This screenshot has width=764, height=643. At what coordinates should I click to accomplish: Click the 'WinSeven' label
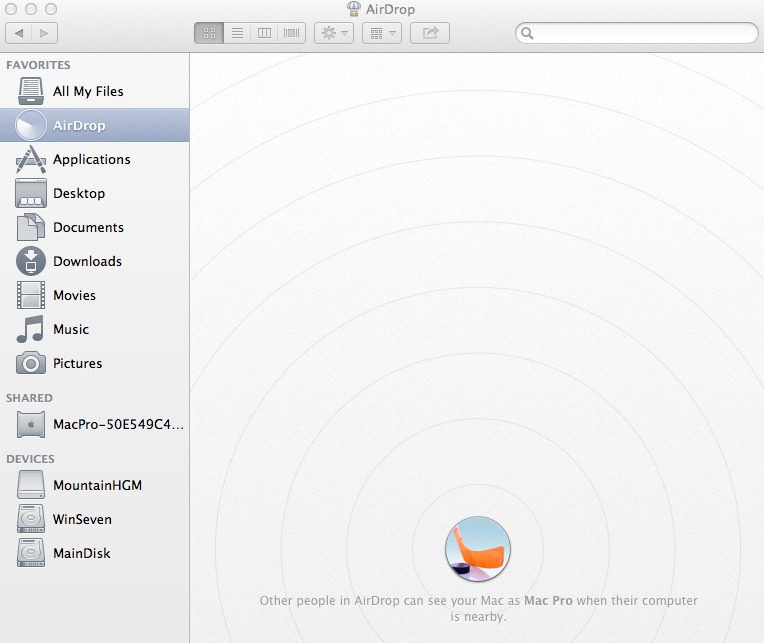coord(82,519)
